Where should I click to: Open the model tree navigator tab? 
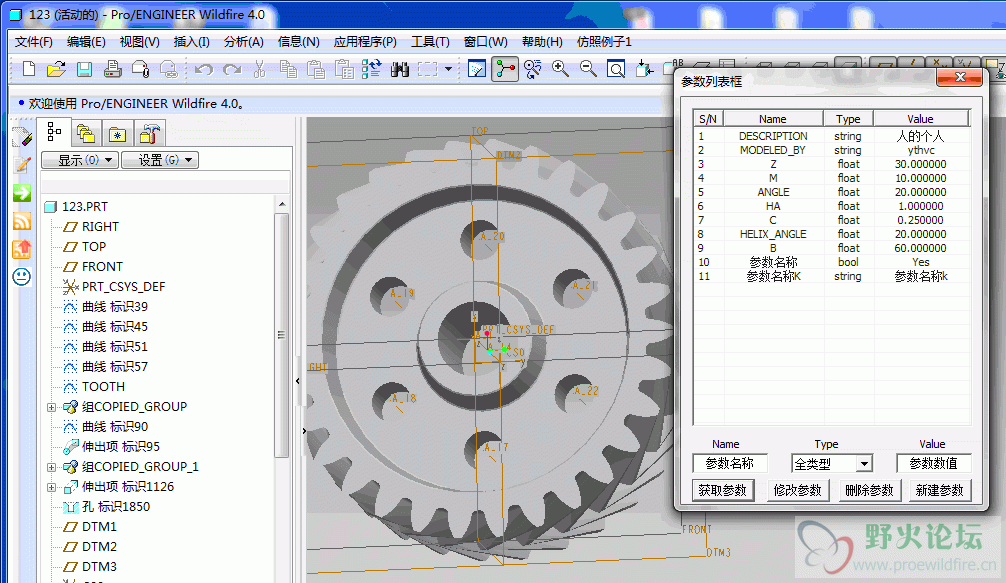point(54,133)
